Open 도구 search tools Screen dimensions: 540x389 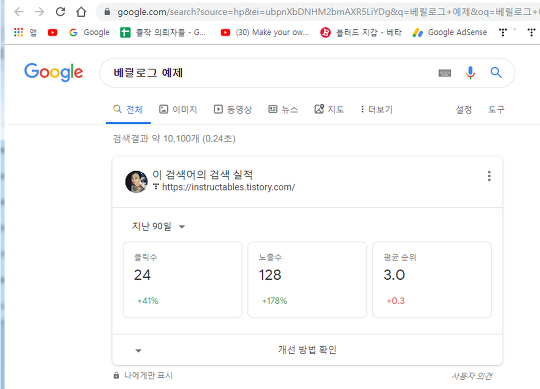(496, 110)
